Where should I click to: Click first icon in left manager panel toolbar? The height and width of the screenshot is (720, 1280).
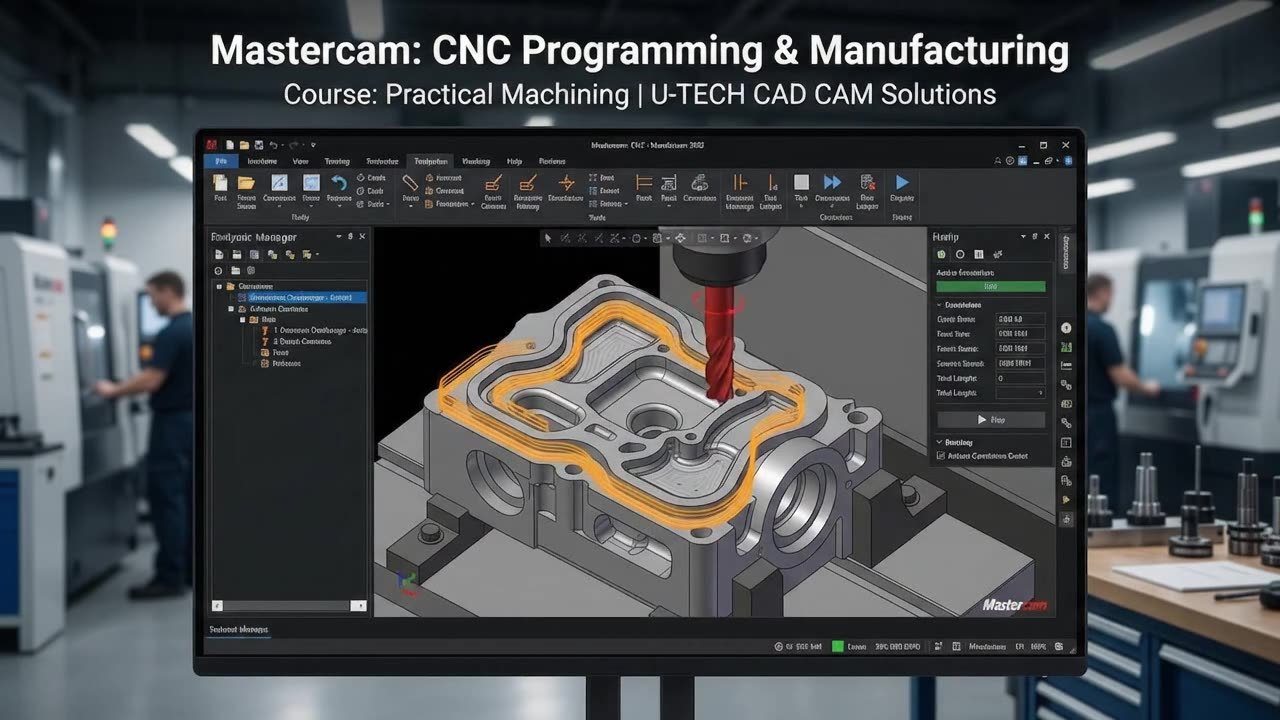pyautogui.click(x=219, y=255)
